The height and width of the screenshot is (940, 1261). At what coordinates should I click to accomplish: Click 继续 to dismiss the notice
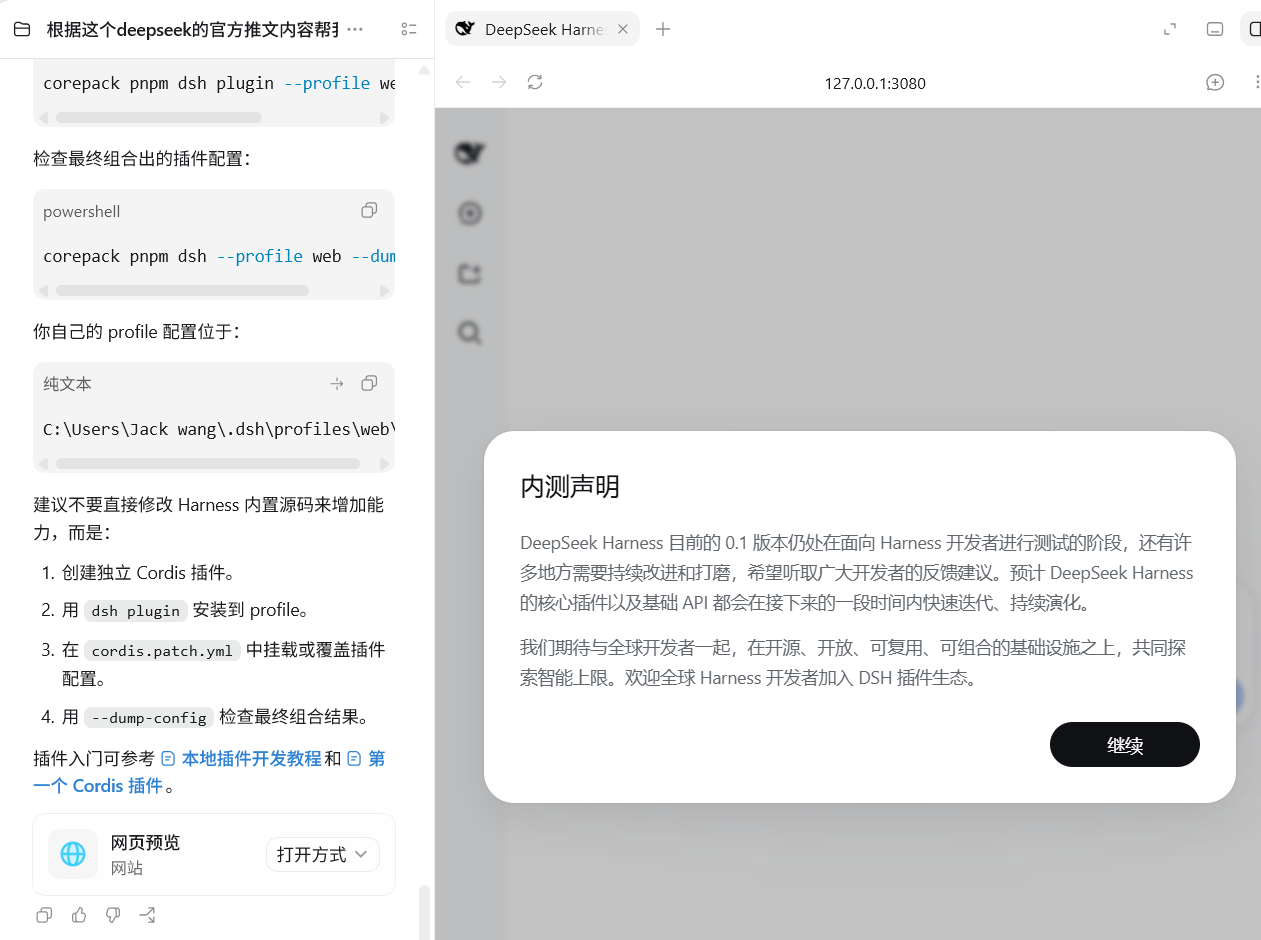point(1125,745)
